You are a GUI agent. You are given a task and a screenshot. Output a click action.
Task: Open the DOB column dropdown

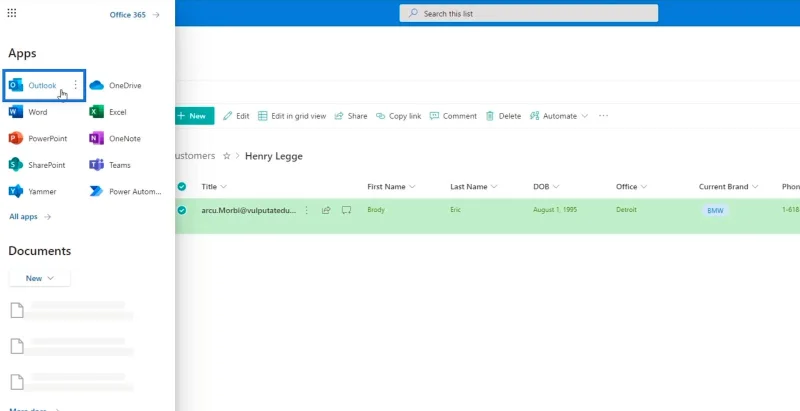546,187
